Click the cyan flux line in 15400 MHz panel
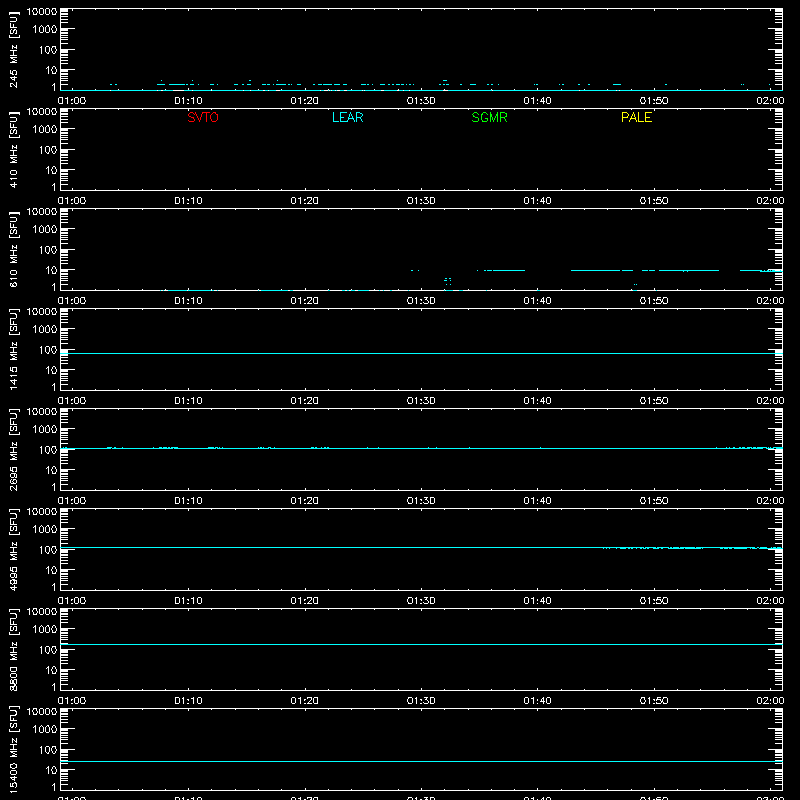 [x=421, y=761]
